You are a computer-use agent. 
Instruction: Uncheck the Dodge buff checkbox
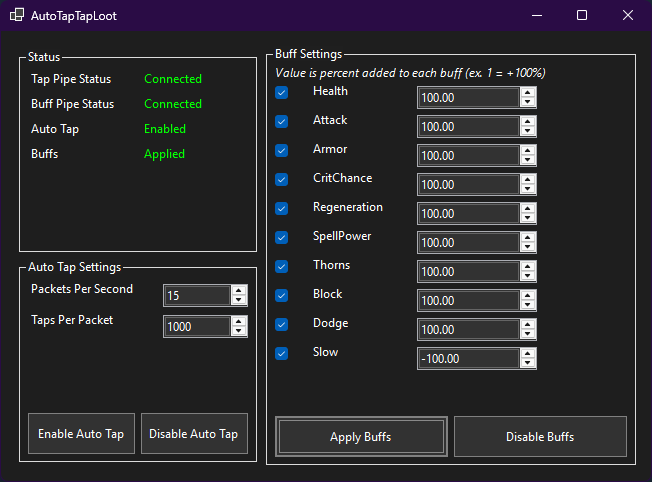click(282, 324)
